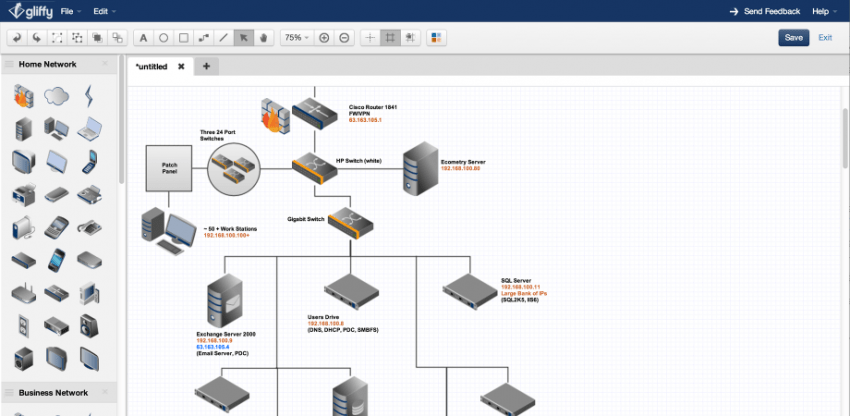The height and width of the screenshot is (416, 850).
Task: Pick the lightning bolt shape
Action: 89,96
